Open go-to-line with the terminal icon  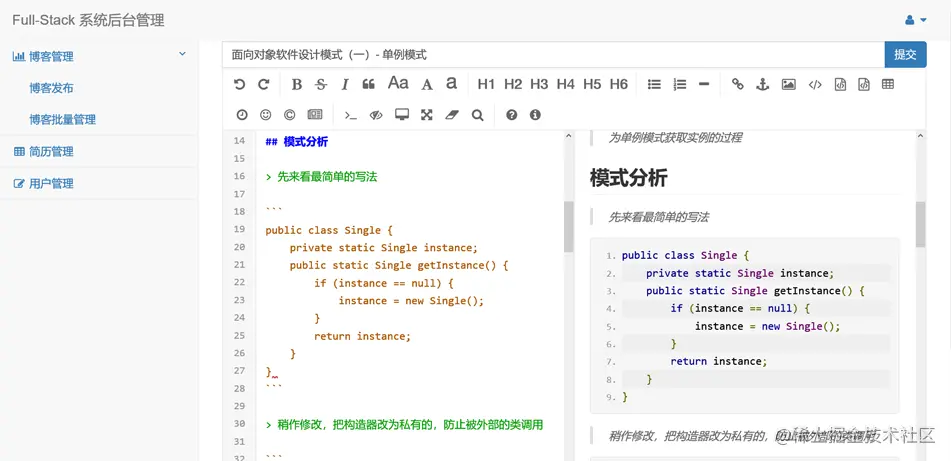pyautogui.click(x=351, y=115)
